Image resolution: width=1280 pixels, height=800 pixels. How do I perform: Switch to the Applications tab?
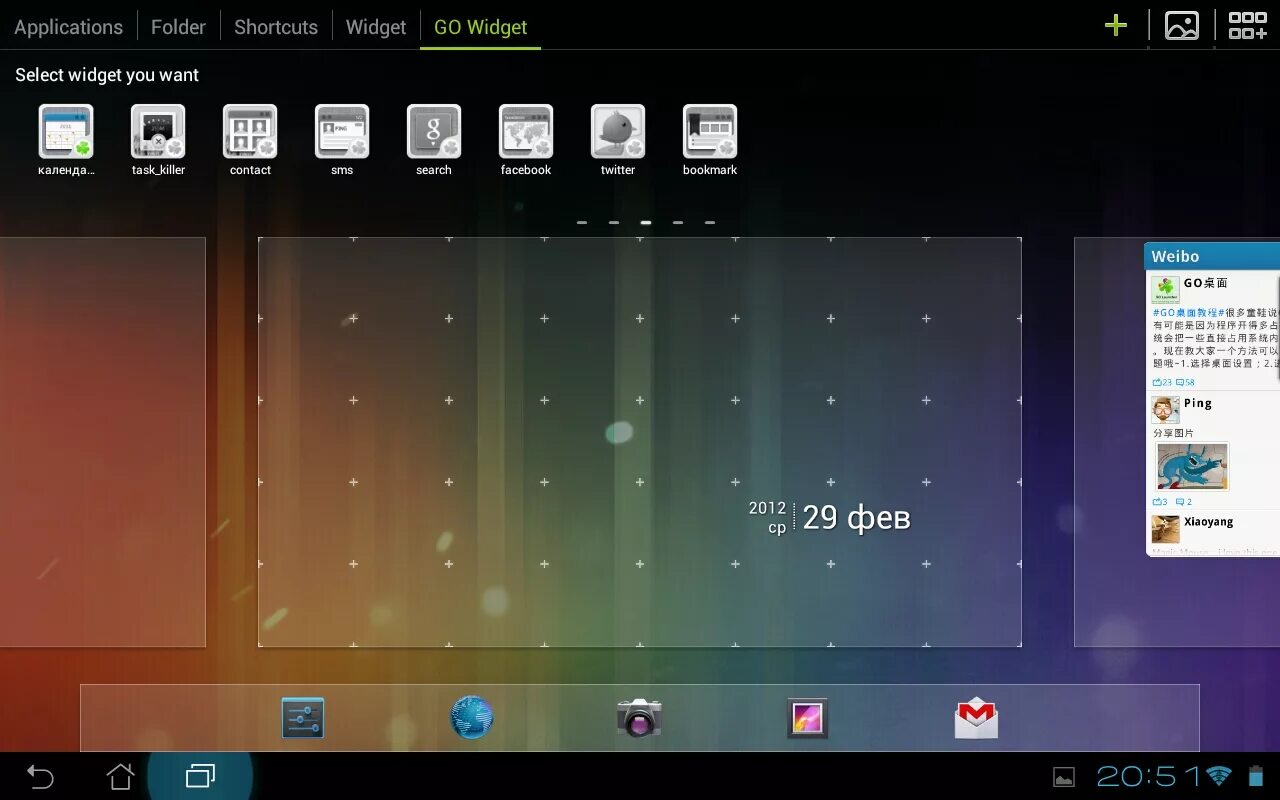pyautogui.click(x=68, y=27)
